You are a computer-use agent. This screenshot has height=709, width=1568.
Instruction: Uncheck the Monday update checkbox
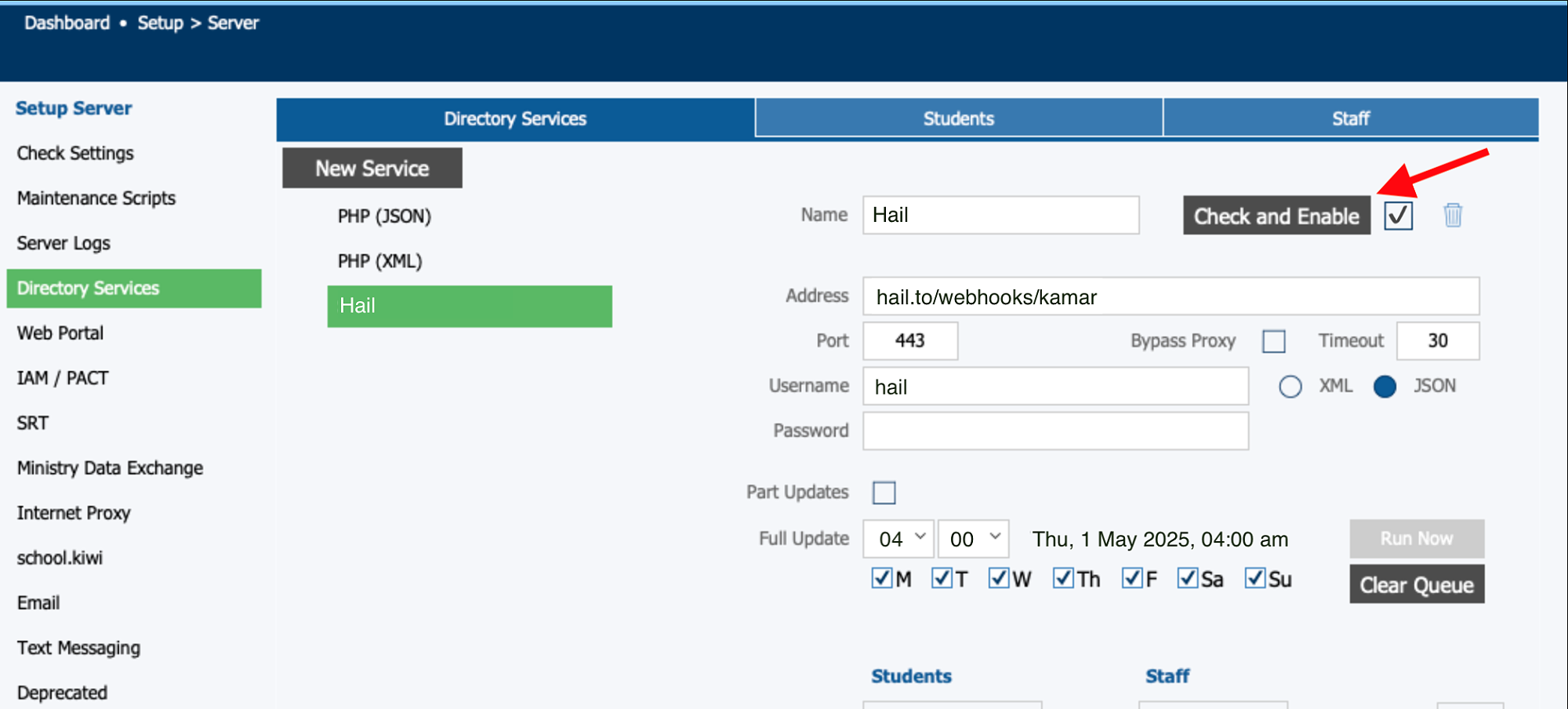pos(881,579)
